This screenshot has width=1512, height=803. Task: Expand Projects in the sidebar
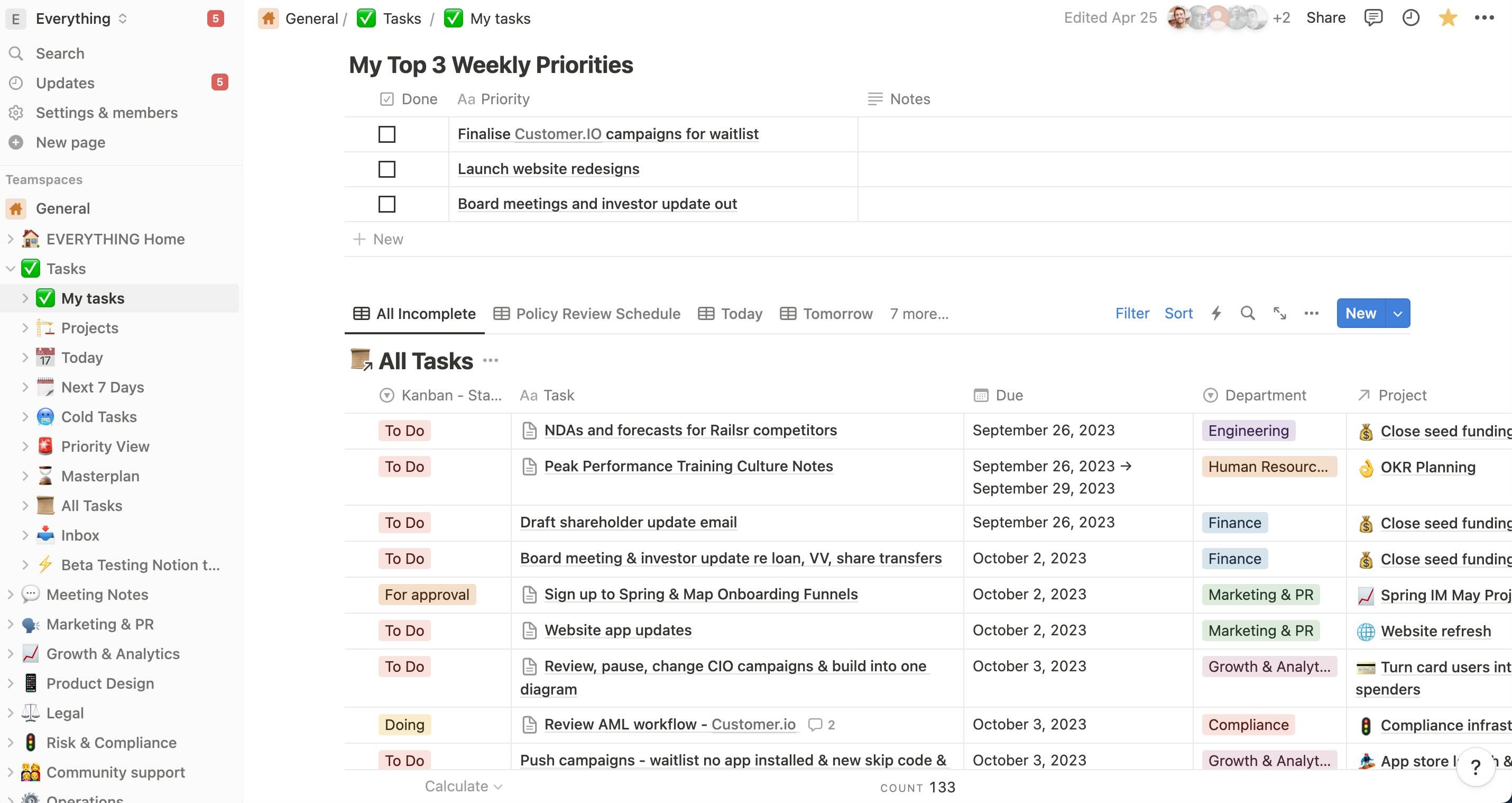coord(25,328)
